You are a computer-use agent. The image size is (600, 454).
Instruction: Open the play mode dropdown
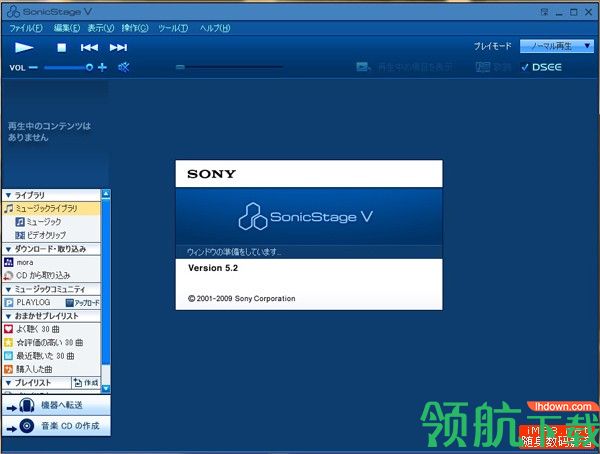[556, 46]
